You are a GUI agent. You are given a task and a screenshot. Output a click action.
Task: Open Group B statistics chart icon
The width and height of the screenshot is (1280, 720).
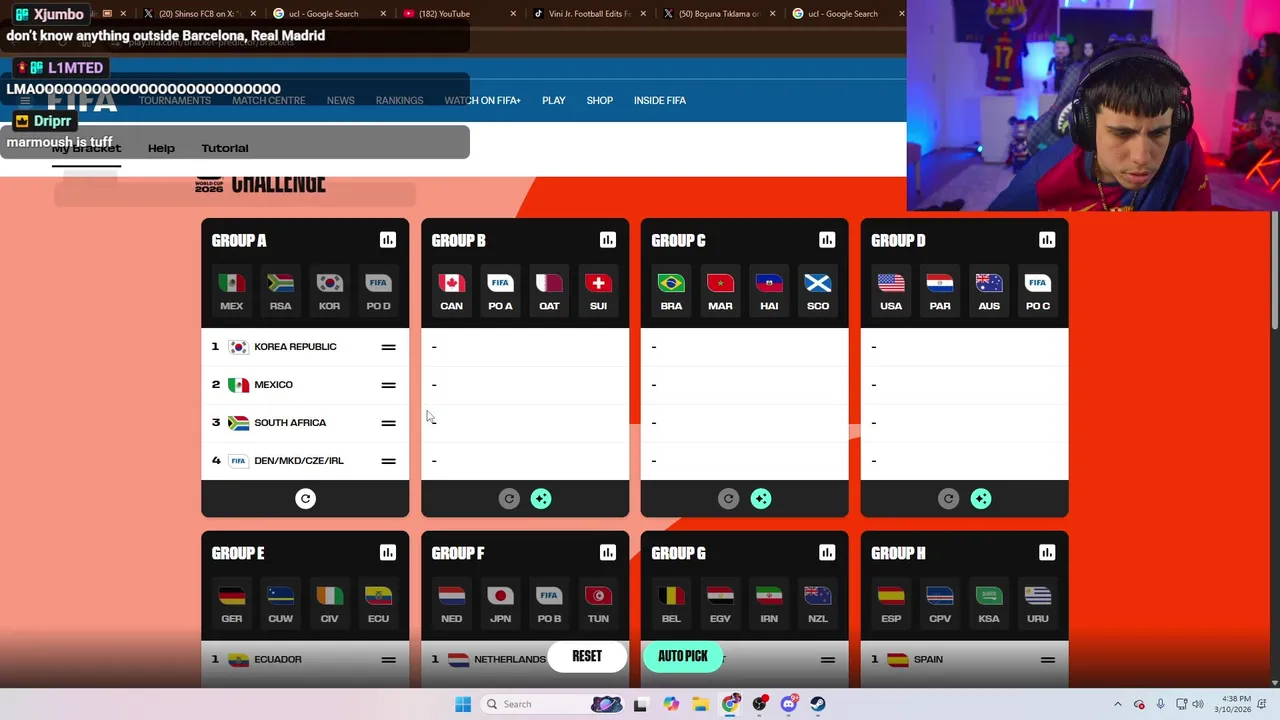(x=608, y=240)
